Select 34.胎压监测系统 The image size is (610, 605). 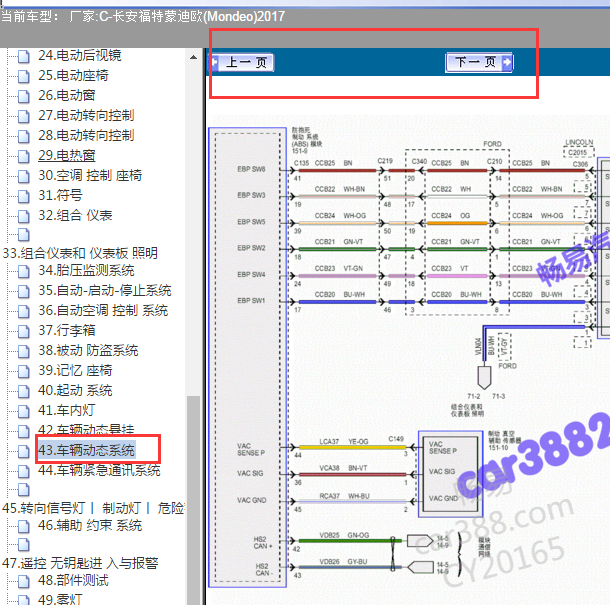click(x=86, y=270)
